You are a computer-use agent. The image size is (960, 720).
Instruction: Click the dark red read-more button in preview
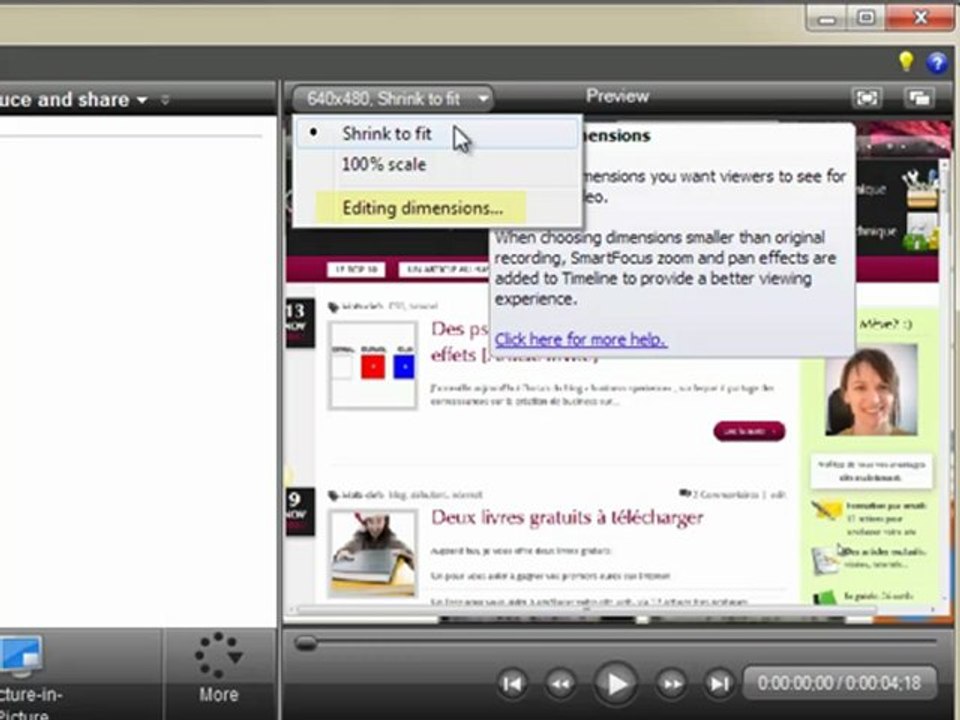(749, 431)
